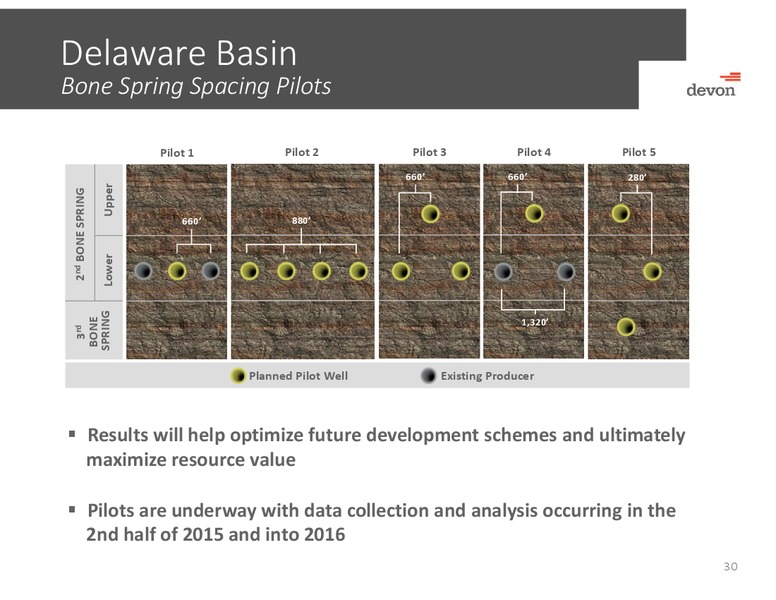
Task: Click the 1,320' spacing label in Pilot 4
Action: coord(534,322)
